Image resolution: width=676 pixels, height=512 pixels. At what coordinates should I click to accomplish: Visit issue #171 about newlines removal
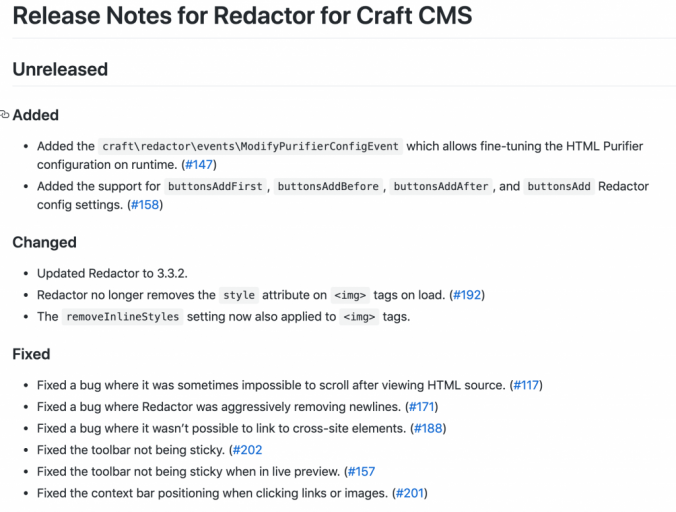coord(421,407)
